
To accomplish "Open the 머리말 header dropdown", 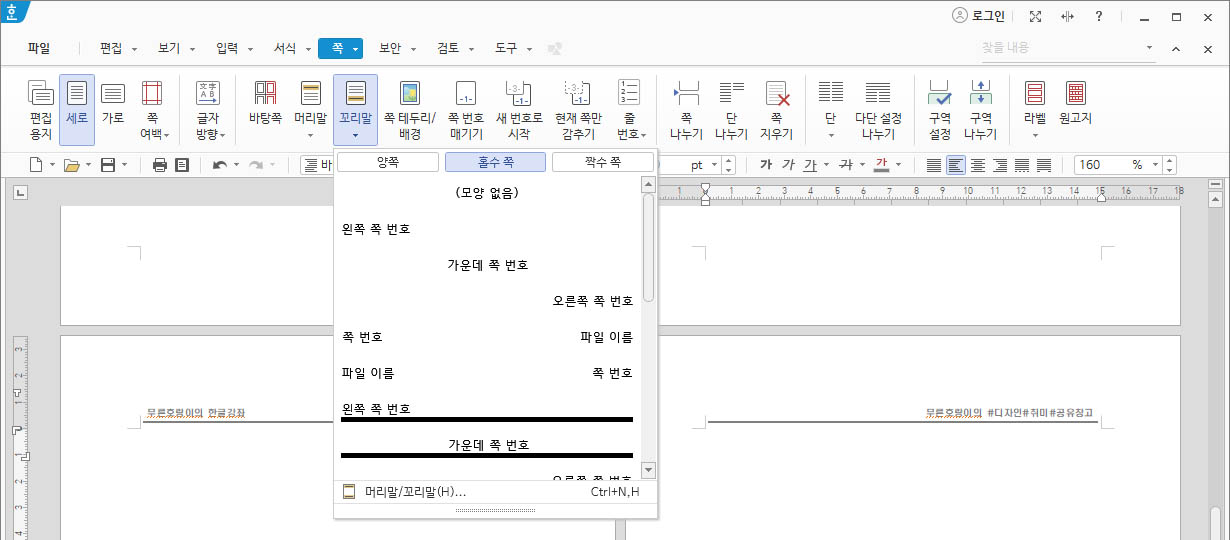I will 310,110.
